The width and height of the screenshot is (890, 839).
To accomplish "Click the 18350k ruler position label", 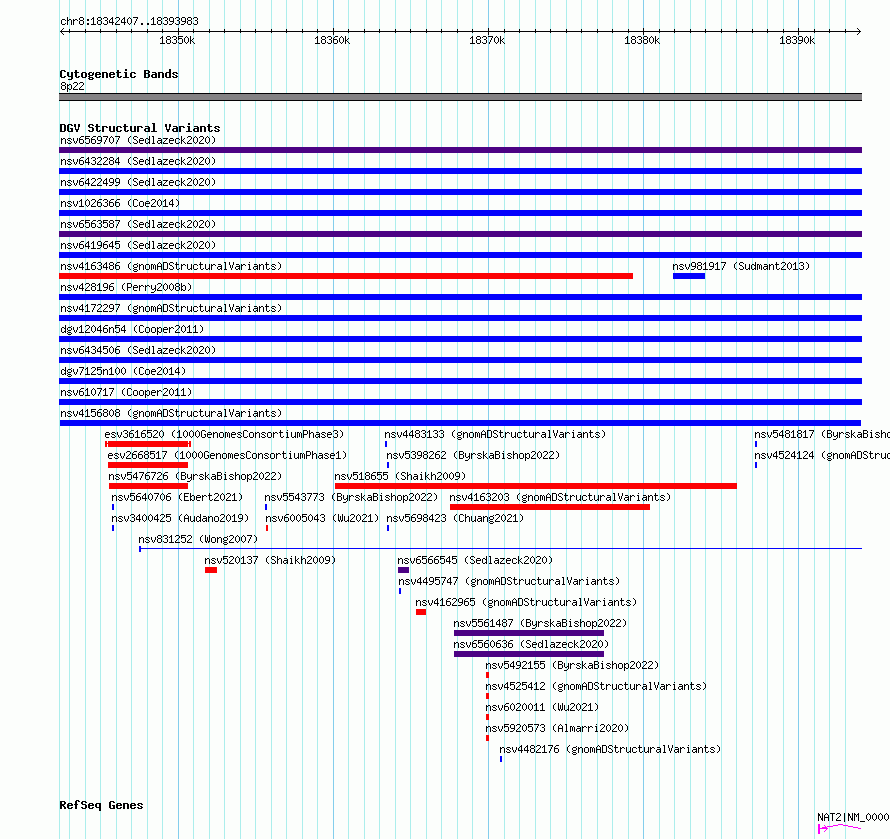I will coord(177,40).
